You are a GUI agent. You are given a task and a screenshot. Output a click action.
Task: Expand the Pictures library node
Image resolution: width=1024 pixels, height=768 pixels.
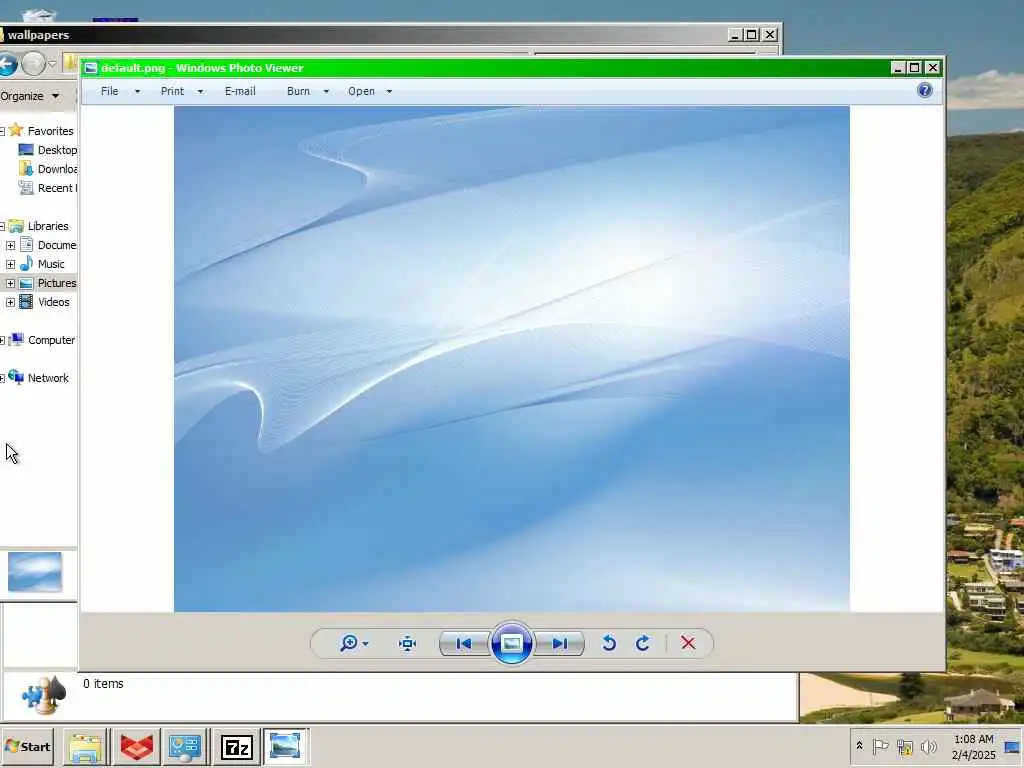coord(10,283)
